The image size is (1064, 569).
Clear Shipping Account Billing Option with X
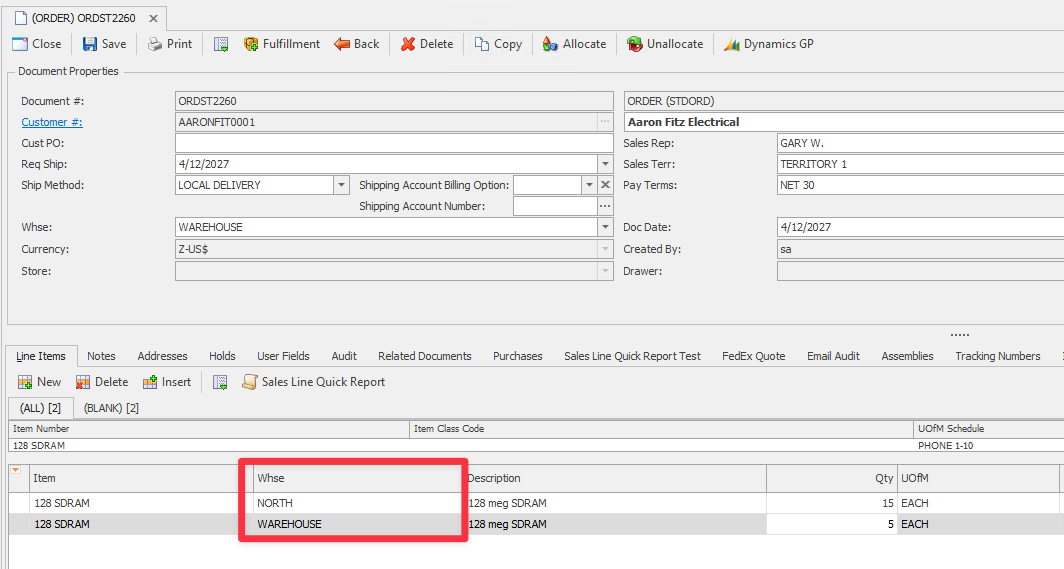605,185
